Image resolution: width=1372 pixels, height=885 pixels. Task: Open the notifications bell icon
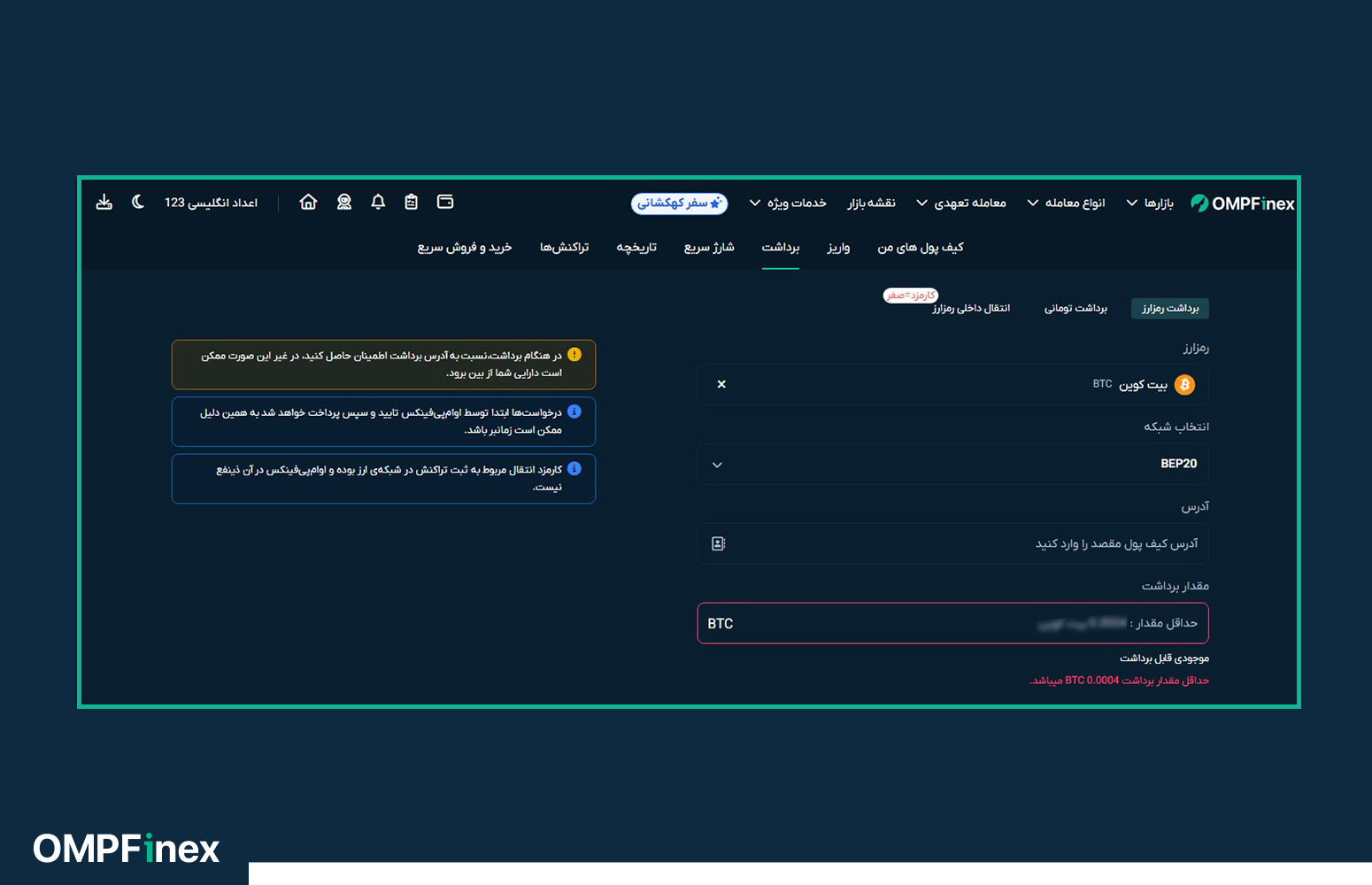378,203
